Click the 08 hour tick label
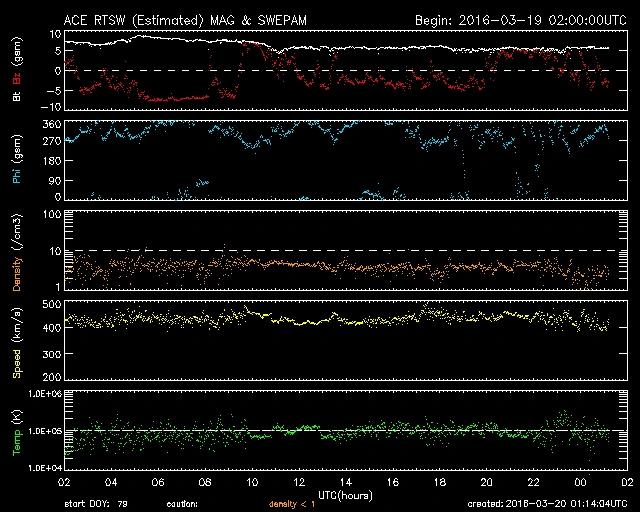Viewport: 640px width, 512px height. [205, 483]
